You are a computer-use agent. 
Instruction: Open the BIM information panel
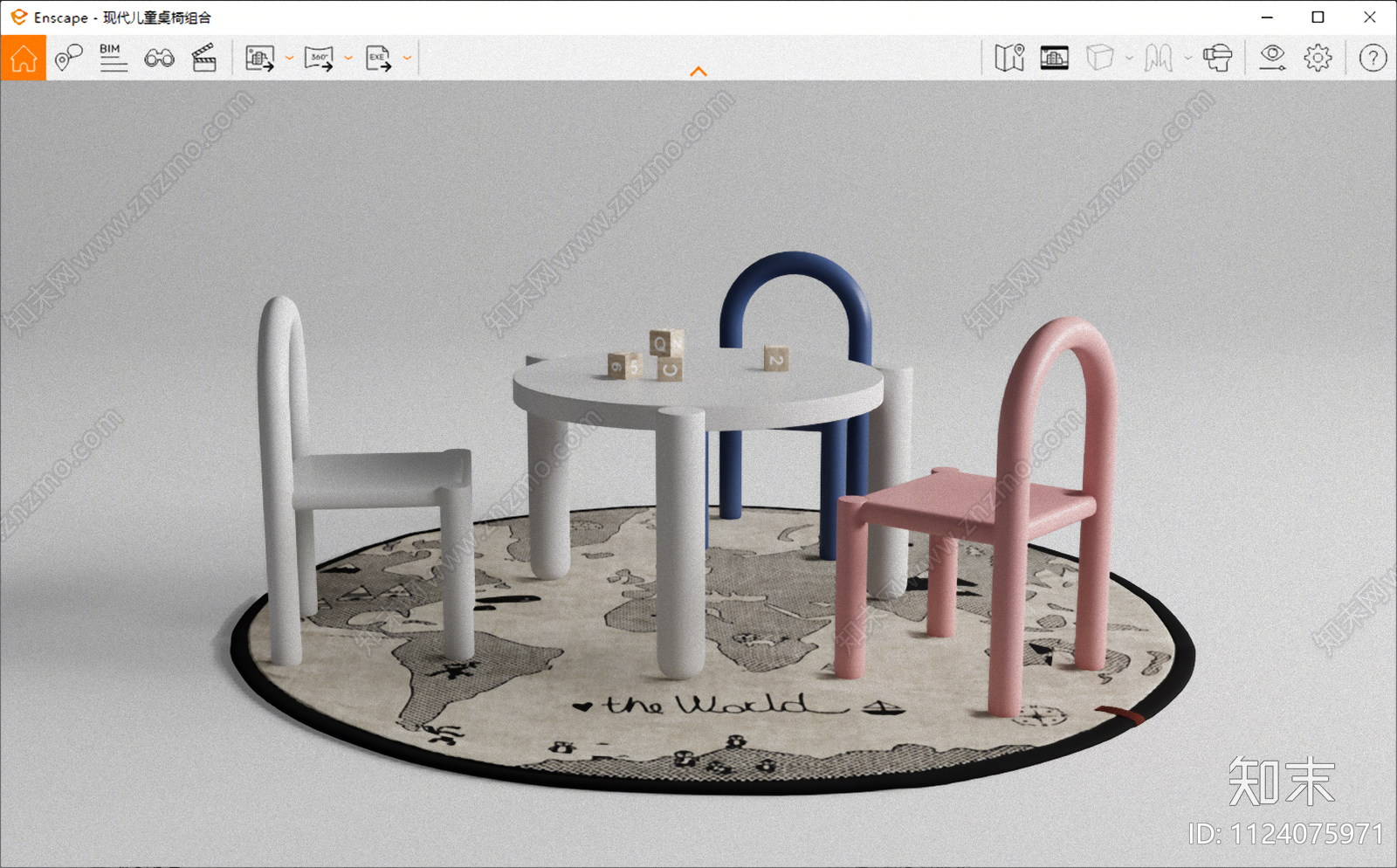(113, 59)
